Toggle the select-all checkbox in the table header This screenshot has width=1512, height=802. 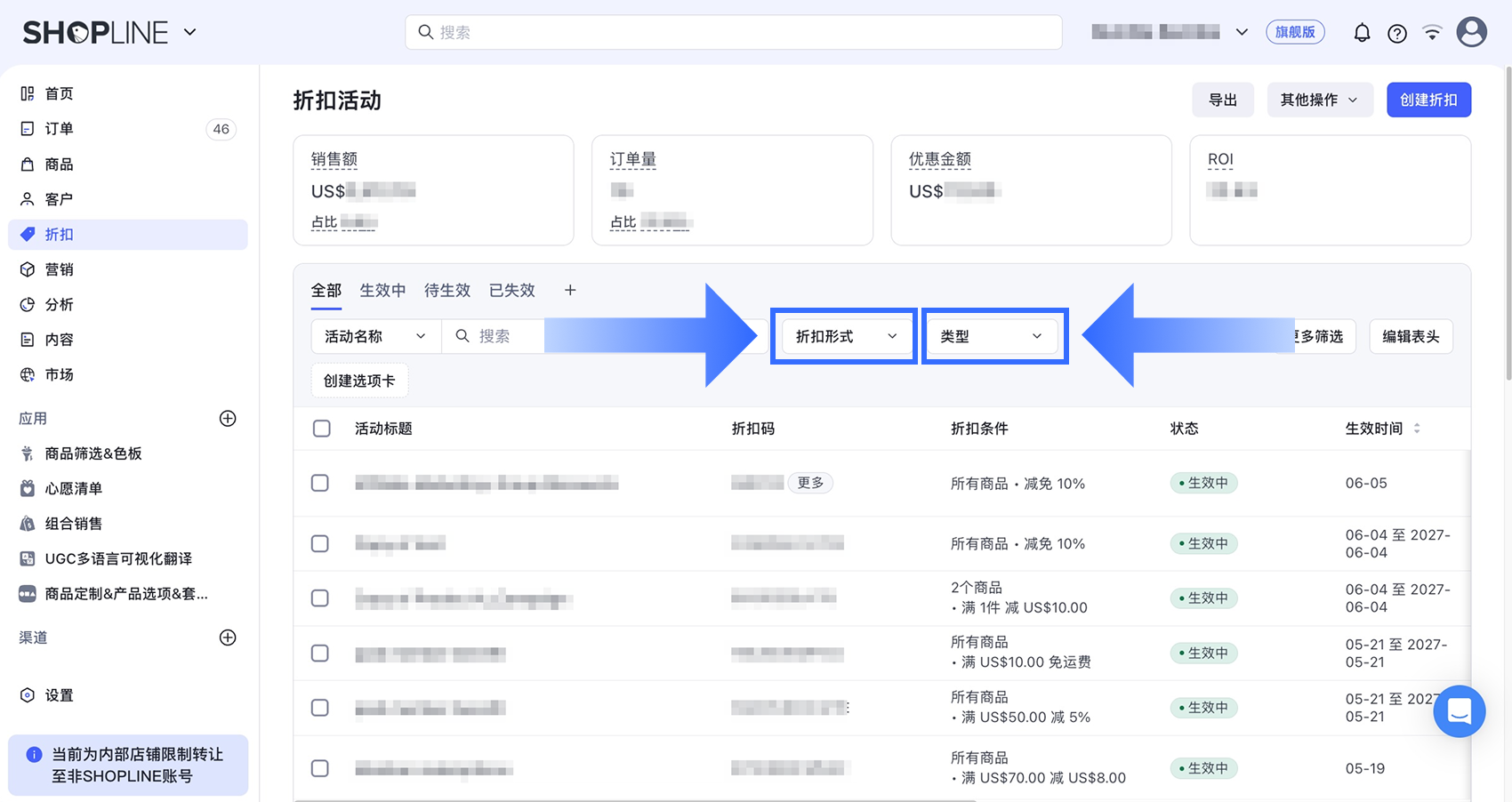(321, 429)
